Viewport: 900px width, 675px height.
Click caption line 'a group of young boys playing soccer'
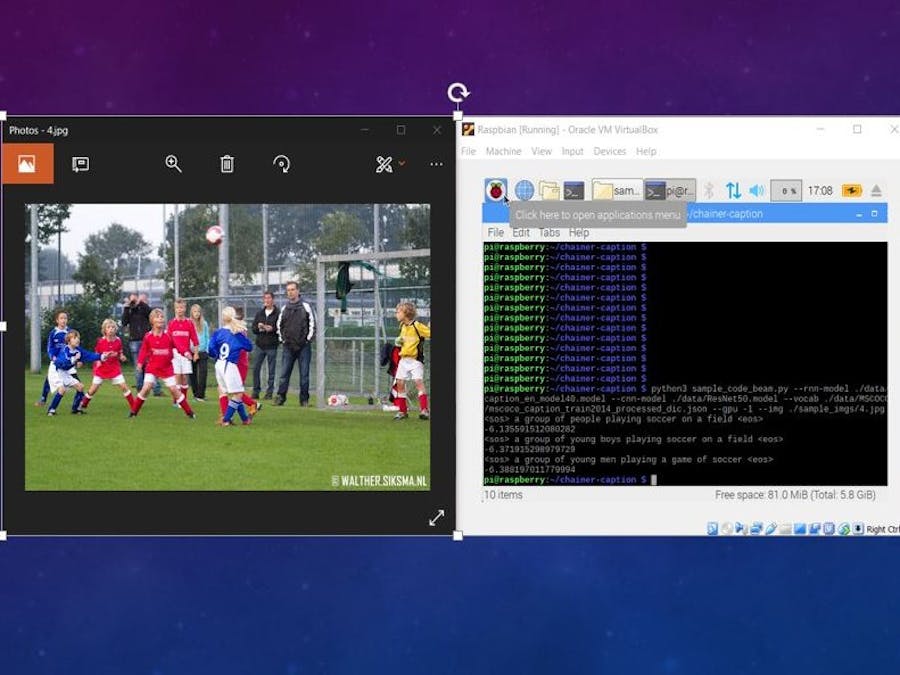(x=634, y=439)
